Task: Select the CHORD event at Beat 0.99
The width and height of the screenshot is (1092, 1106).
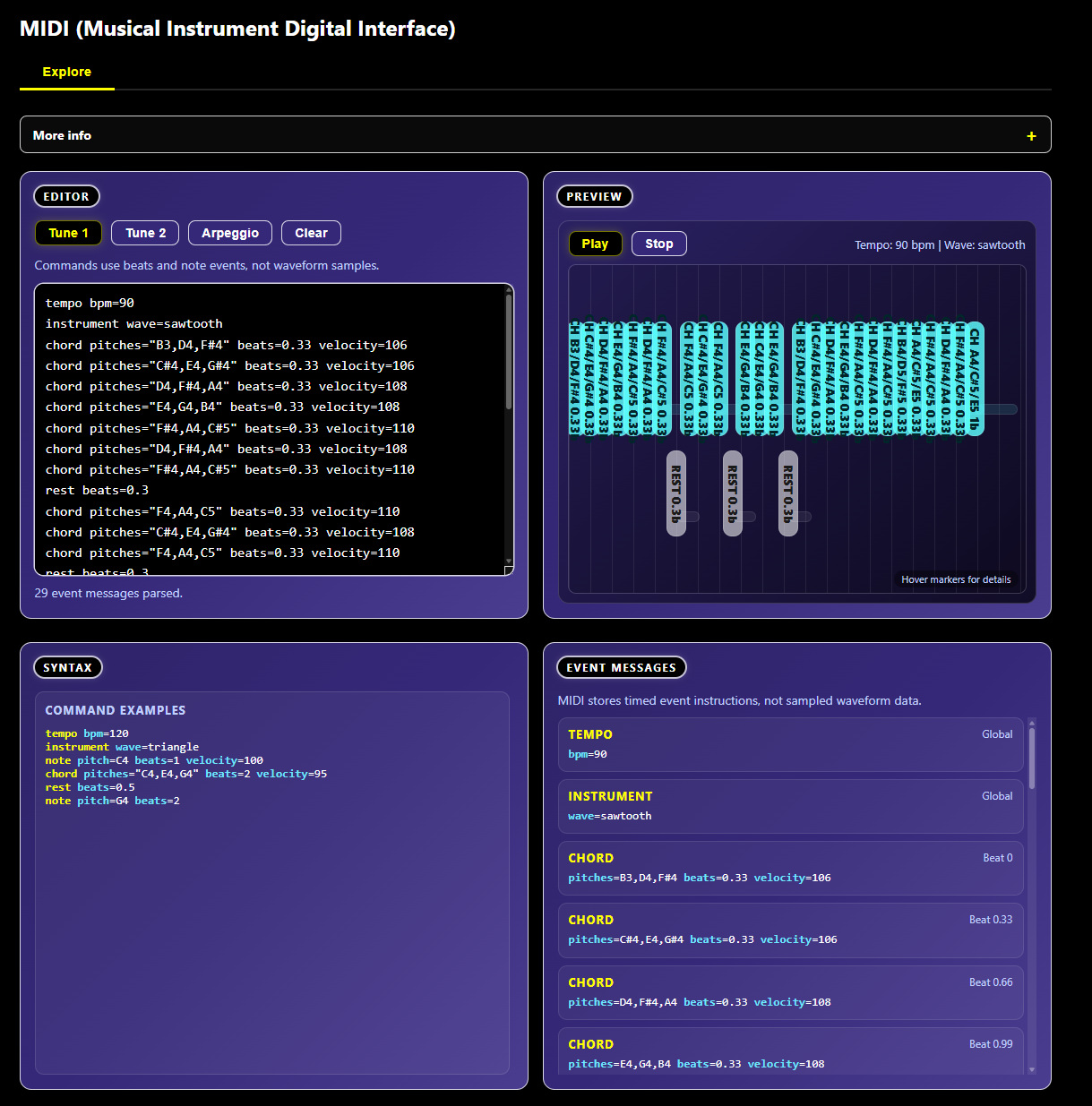Action: tap(790, 1051)
